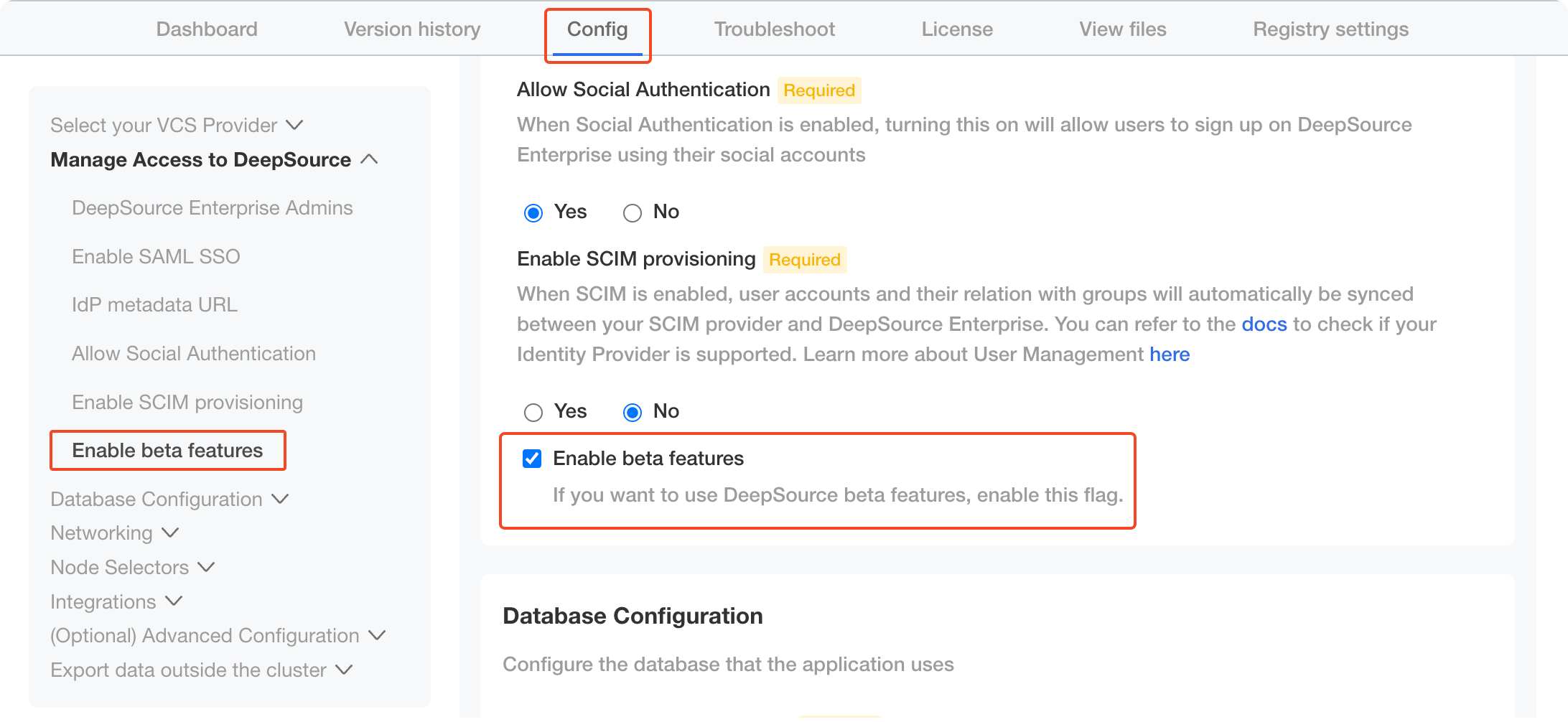Select No for Allow Social Authentication
1568x722 pixels.
click(633, 213)
